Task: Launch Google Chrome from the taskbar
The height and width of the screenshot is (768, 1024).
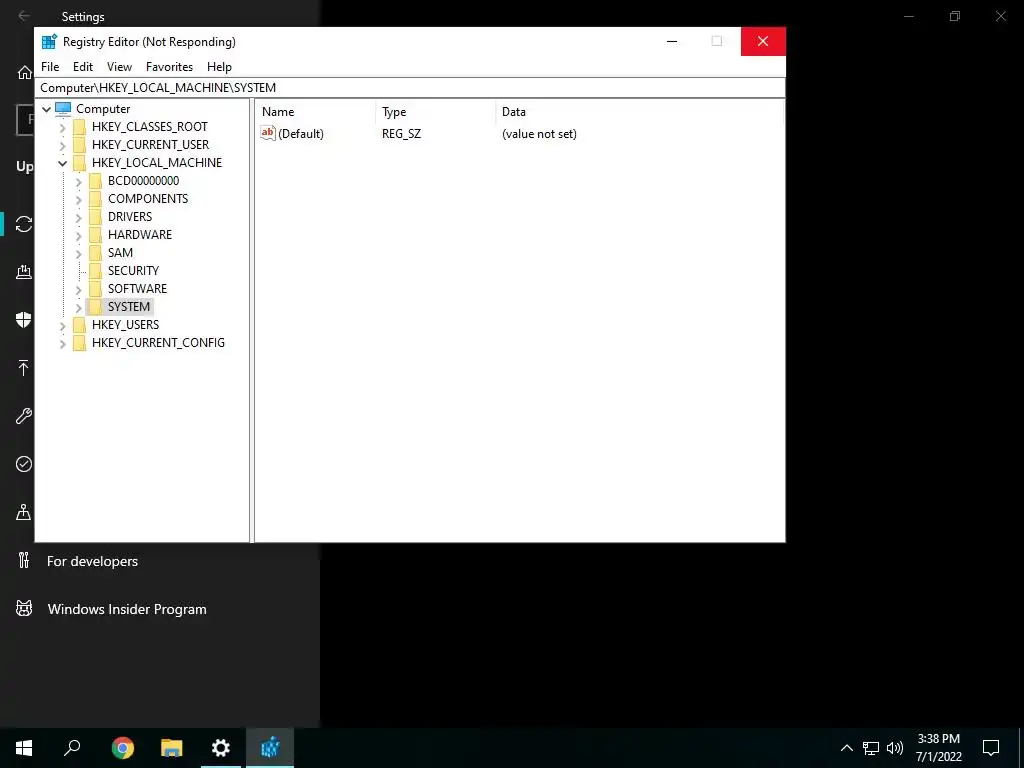Action: point(122,748)
